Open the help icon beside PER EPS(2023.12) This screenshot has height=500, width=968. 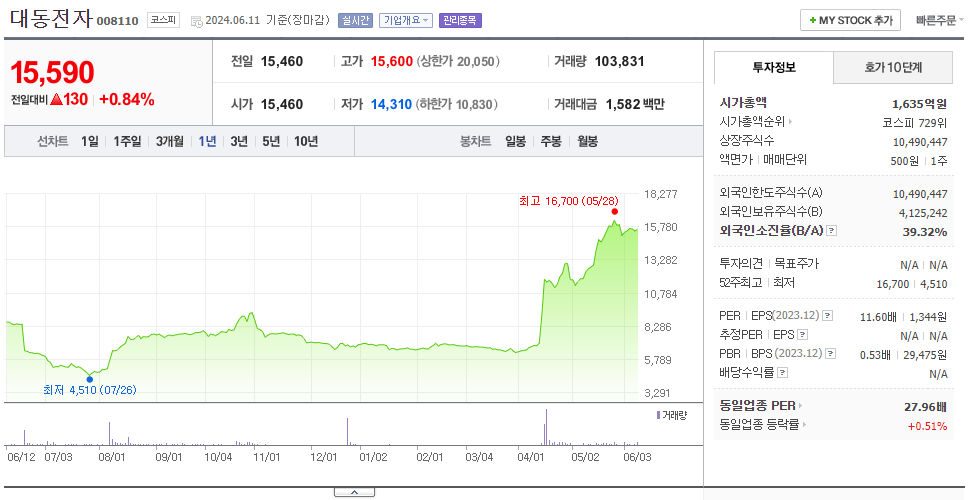[x=828, y=315]
